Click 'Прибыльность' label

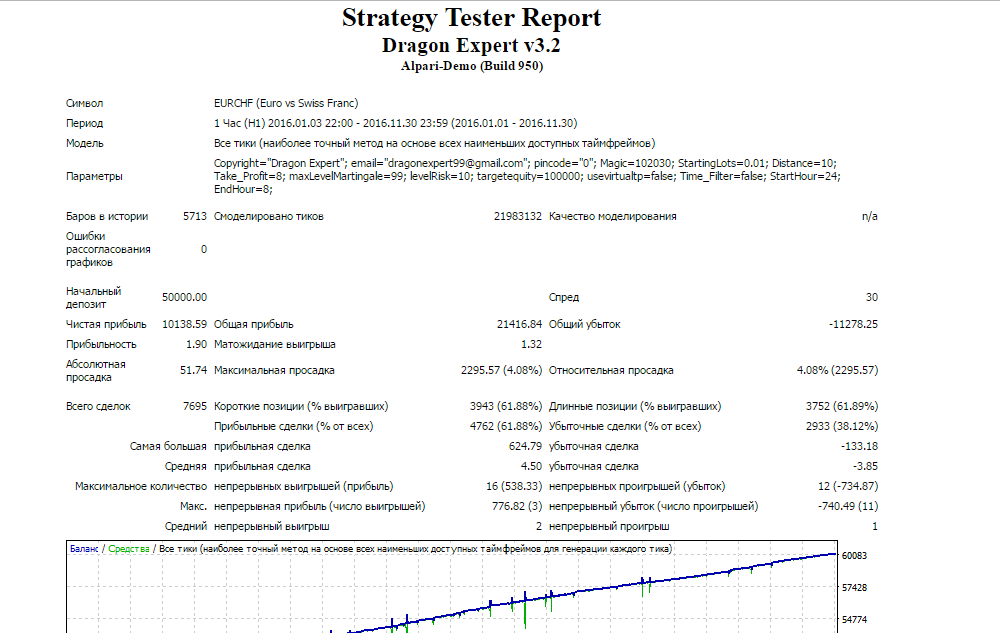101,344
